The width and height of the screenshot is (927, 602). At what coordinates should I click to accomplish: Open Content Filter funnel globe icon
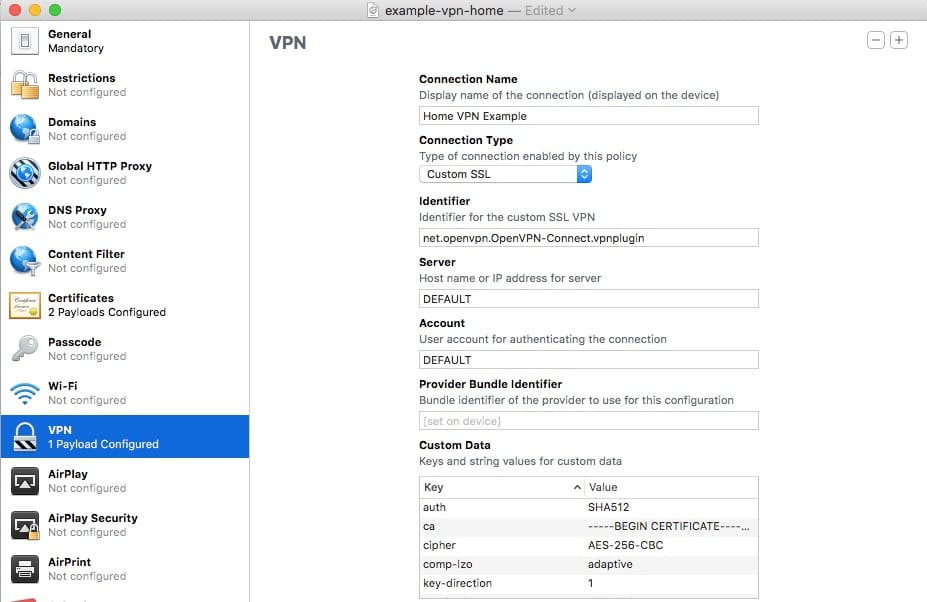25,260
